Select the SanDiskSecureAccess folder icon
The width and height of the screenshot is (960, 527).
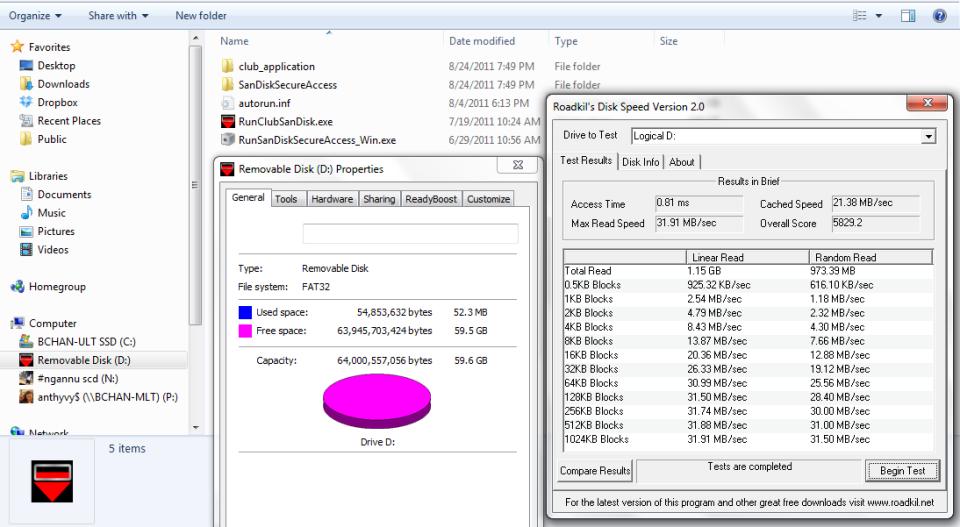coord(228,84)
